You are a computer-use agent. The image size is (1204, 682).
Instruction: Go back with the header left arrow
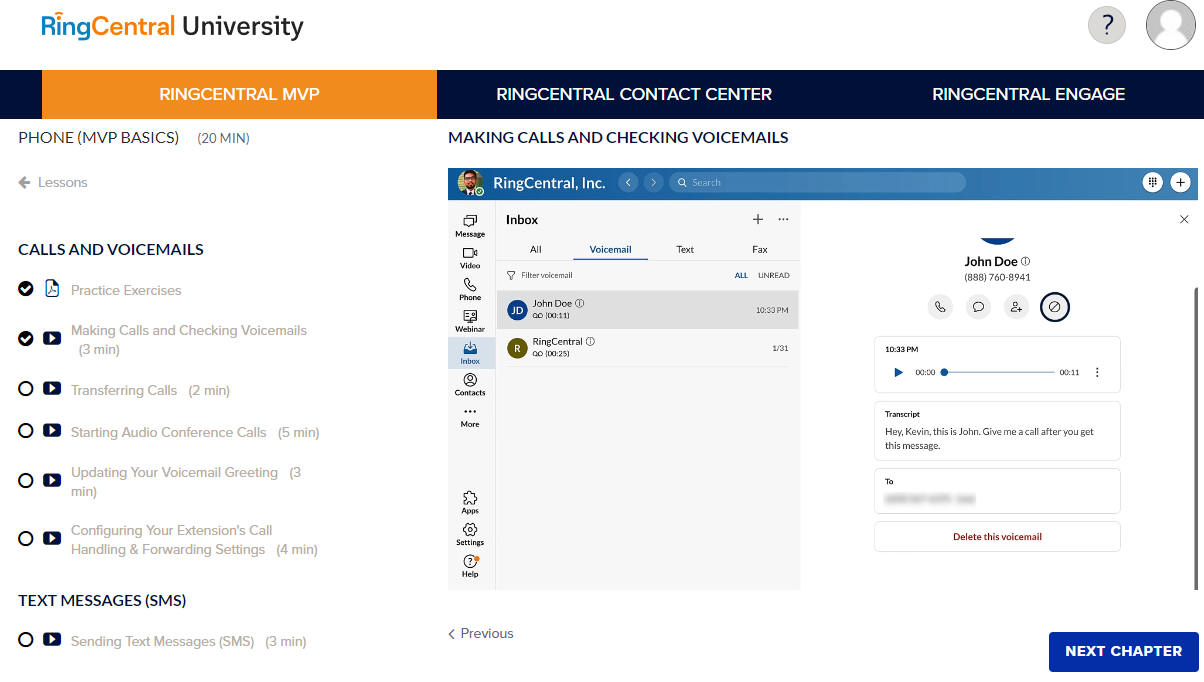[x=628, y=182]
